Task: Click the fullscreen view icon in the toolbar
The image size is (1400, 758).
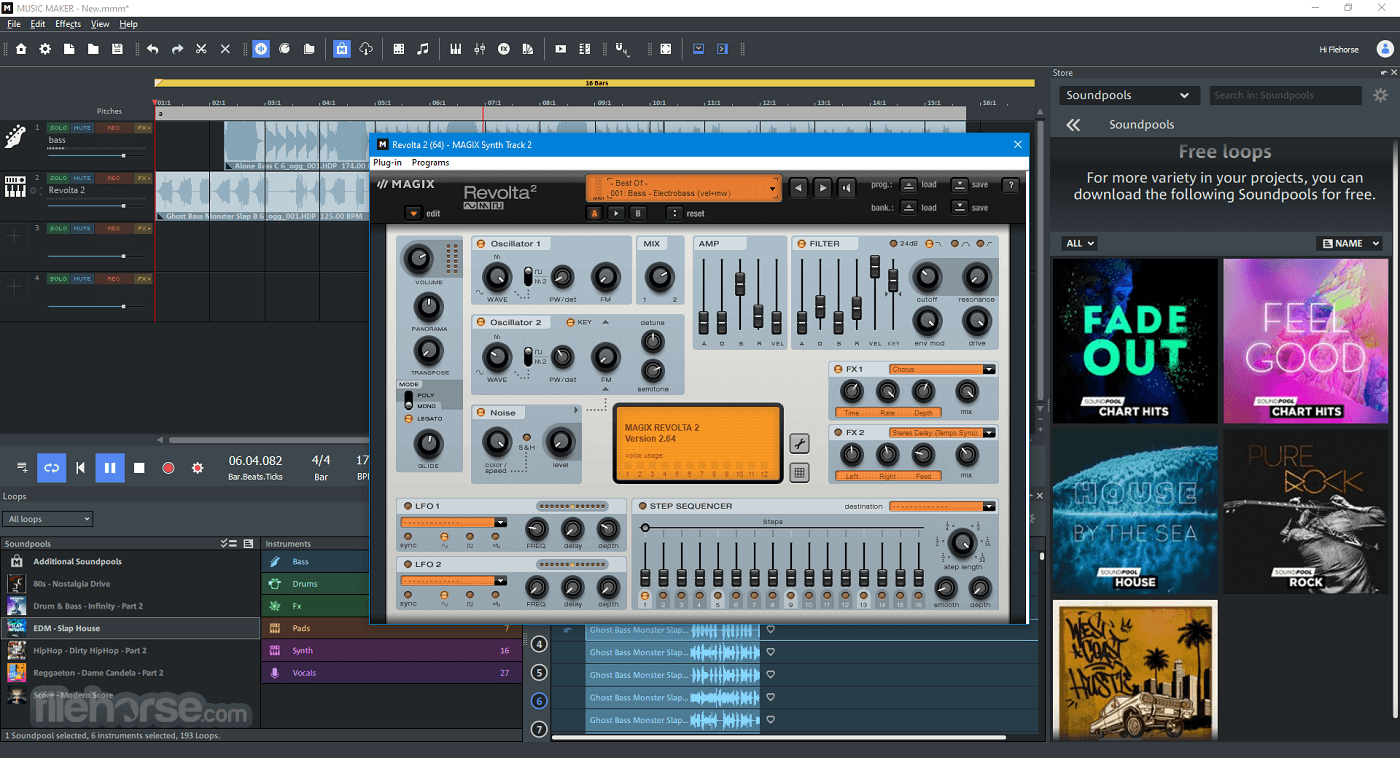Action: click(x=666, y=49)
